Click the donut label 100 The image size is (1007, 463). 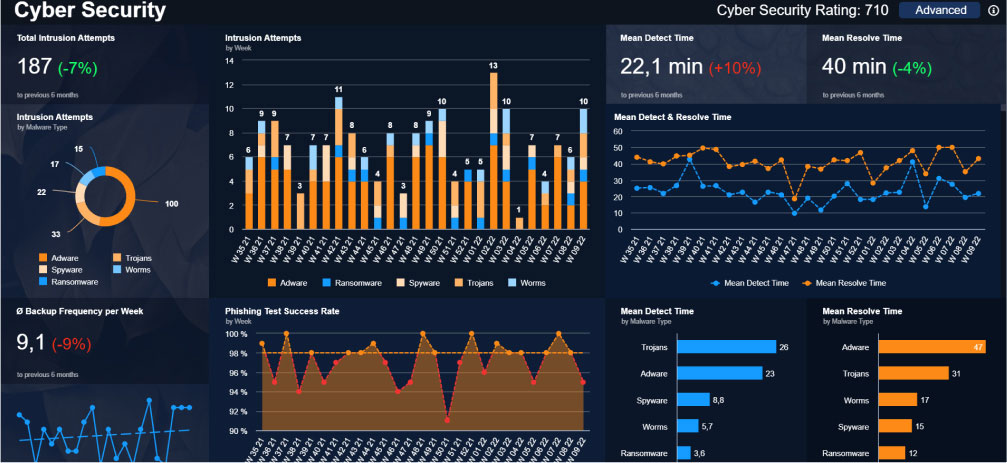171,204
